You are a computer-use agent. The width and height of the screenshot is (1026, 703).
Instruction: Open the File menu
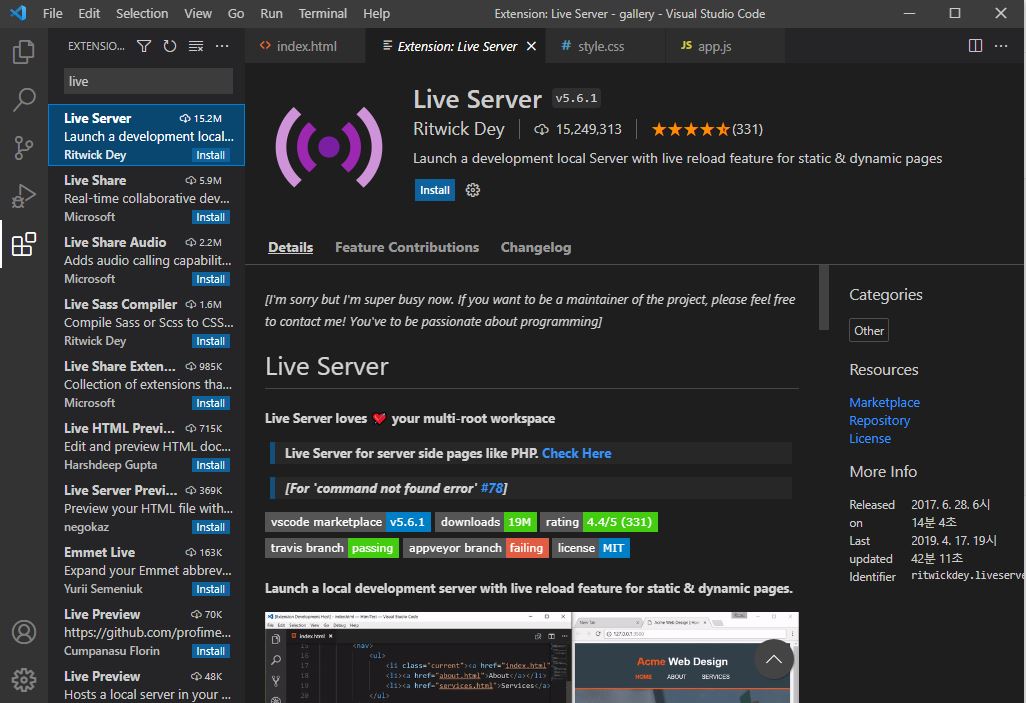coord(52,13)
